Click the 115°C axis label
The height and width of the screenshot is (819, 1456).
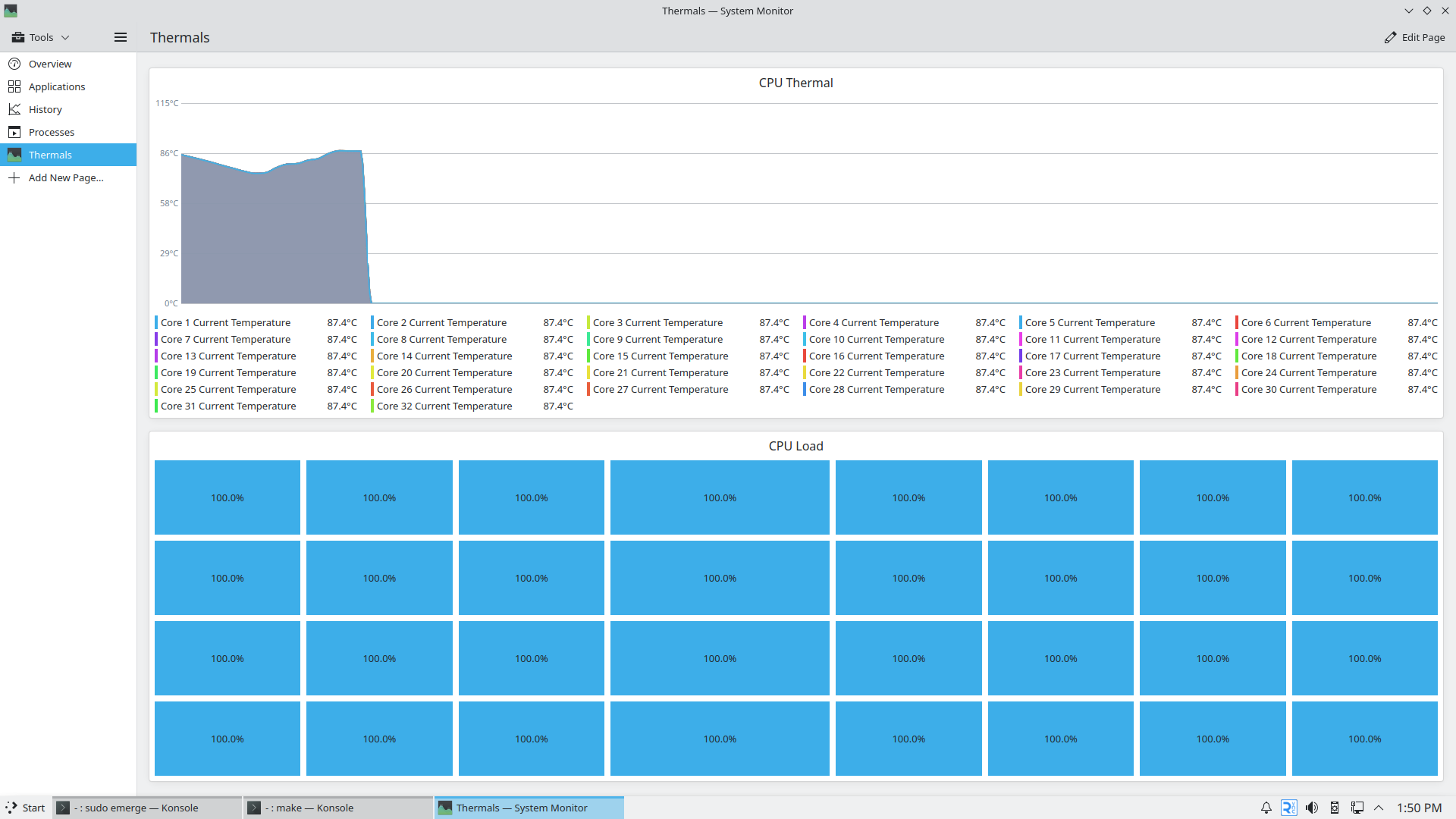[167, 103]
